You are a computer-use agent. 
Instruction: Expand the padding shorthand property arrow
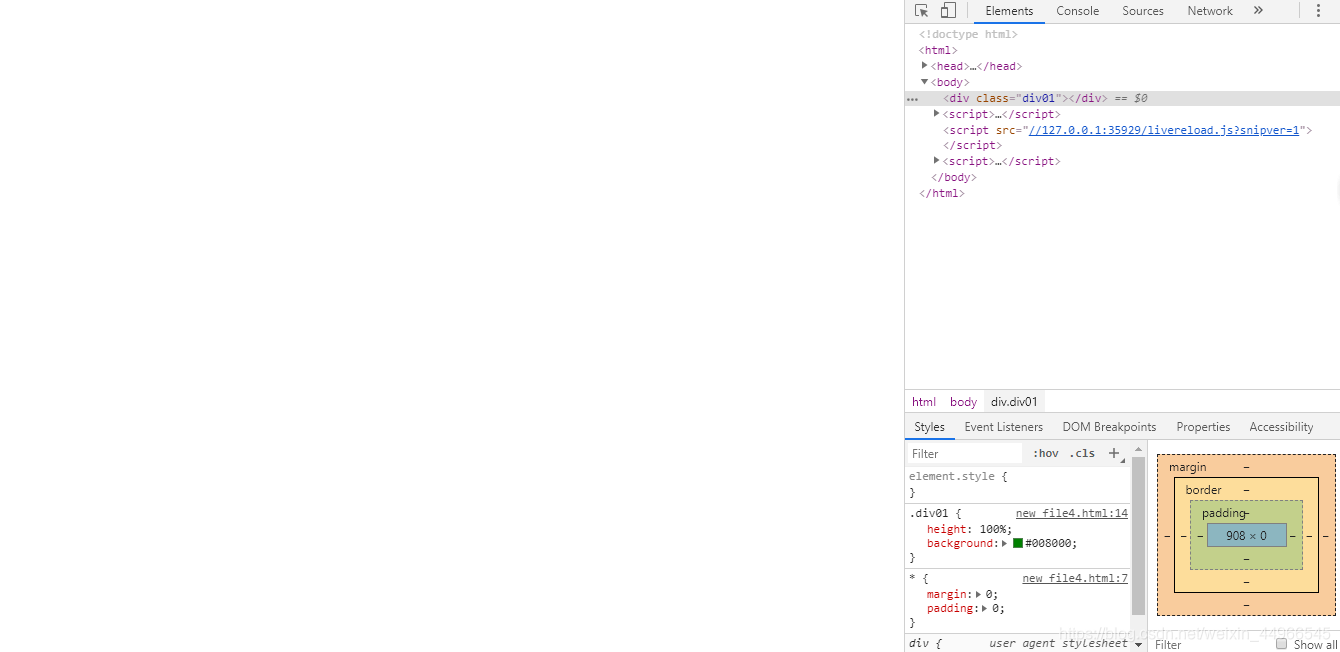(985, 608)
